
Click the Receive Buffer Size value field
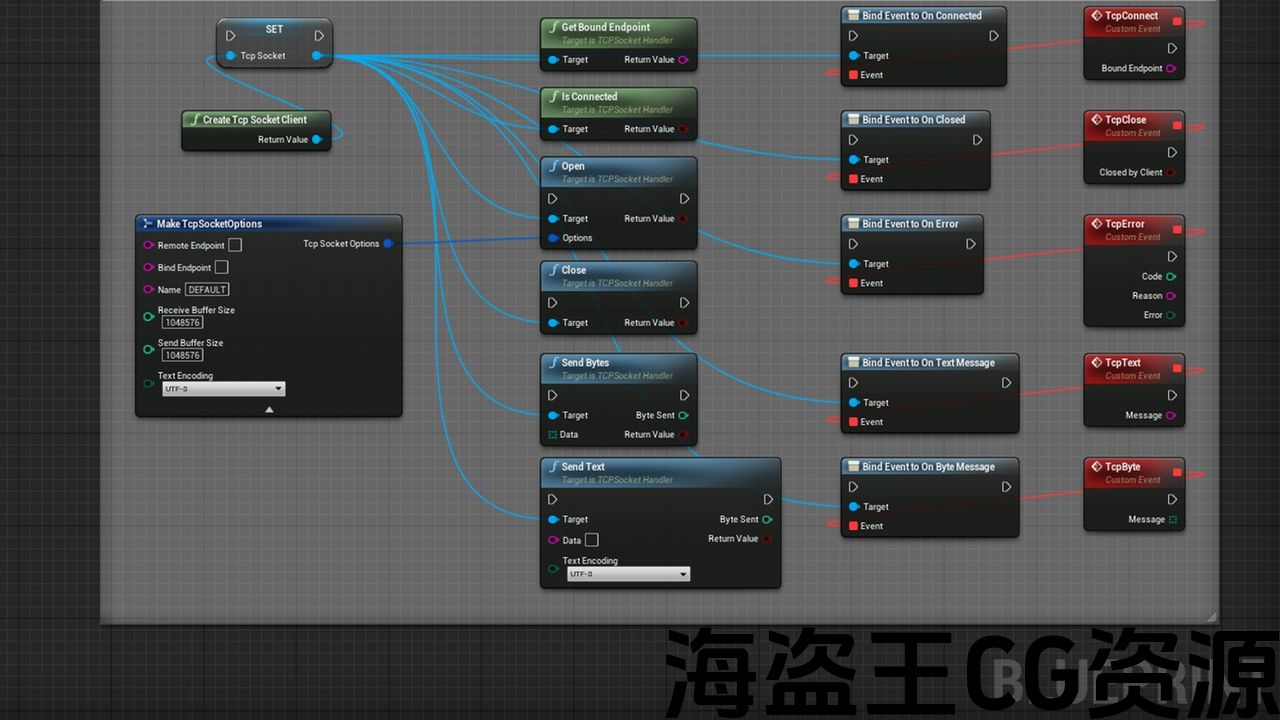[183, 323]
